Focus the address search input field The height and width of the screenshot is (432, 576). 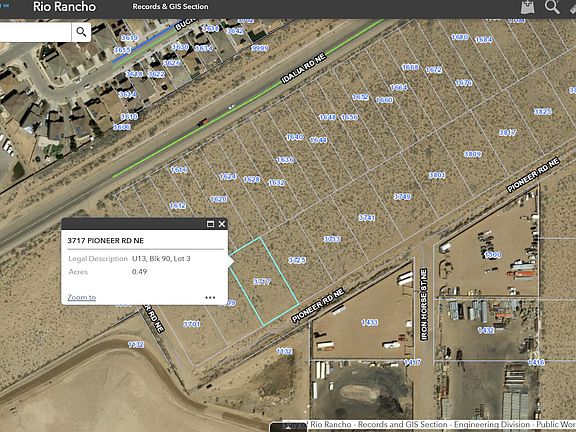pos(35,32)
